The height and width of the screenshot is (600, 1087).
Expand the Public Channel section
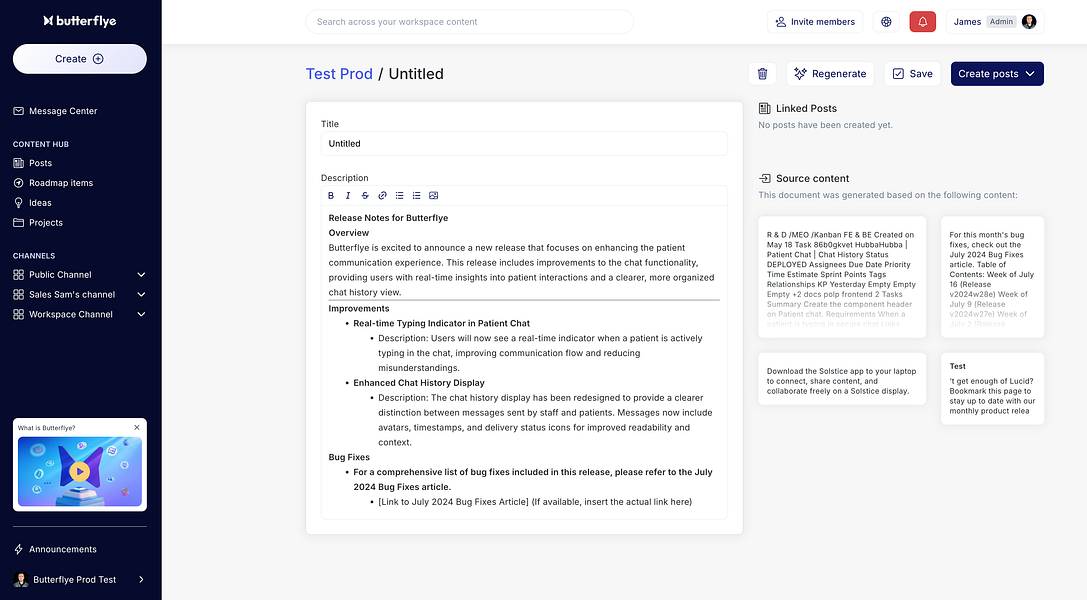[141, 275]
